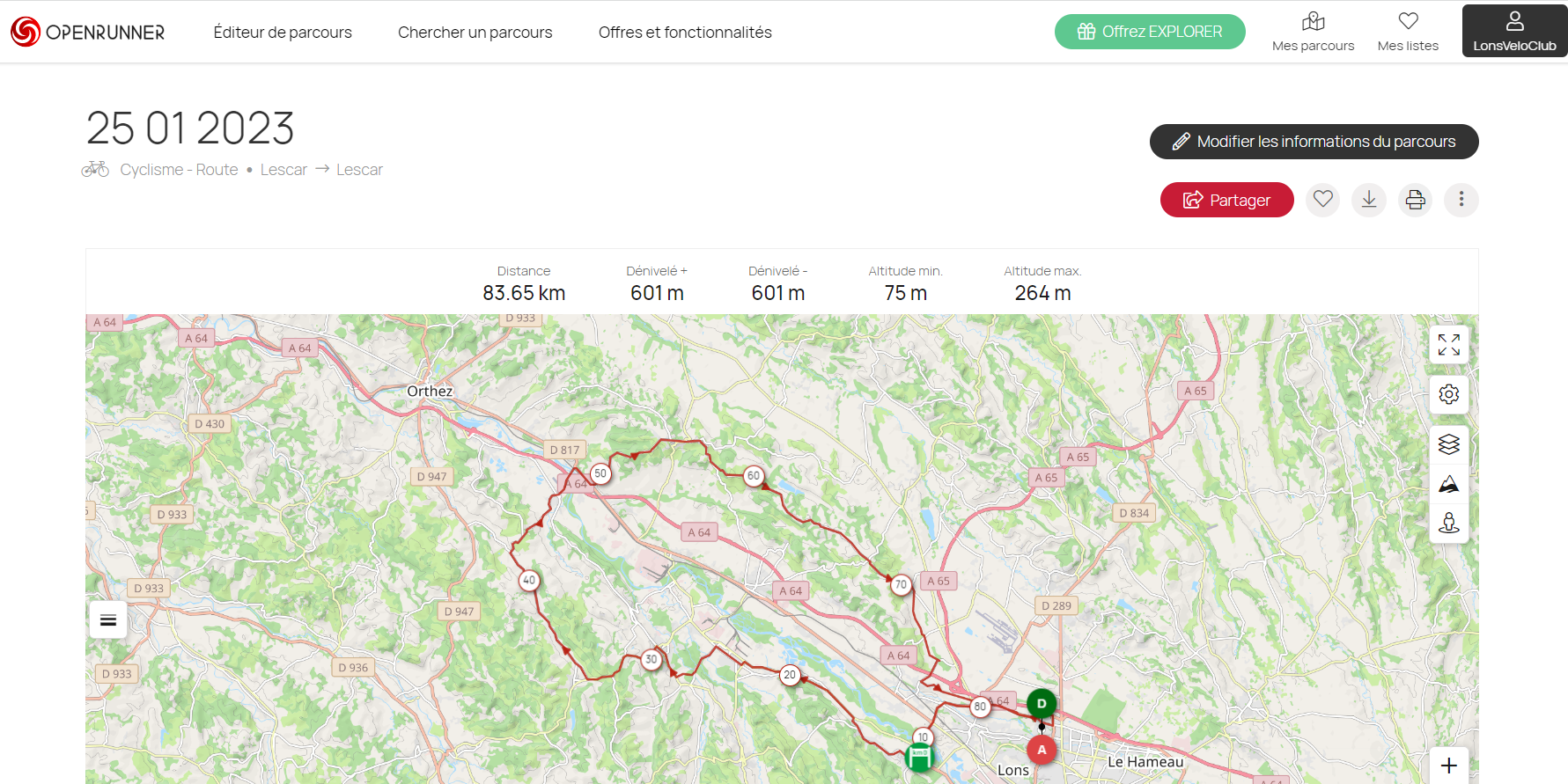Open Chercher un parcours menu
The width and height of the screenshot is (1568, 784).
coord(475,33)
